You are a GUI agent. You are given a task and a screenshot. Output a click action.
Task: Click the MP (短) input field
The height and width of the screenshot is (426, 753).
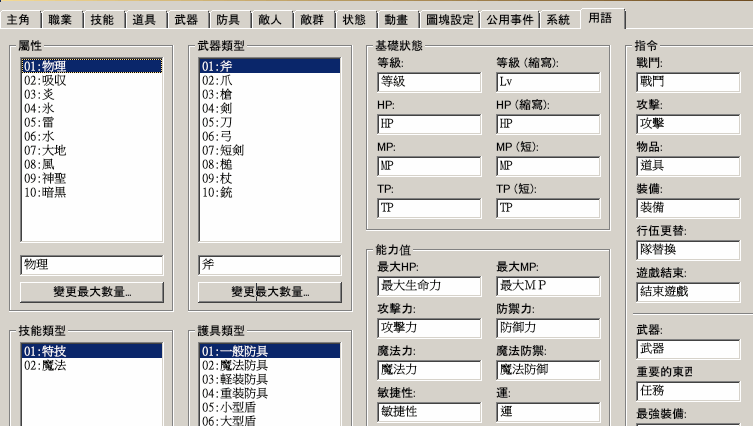[548, 166]
